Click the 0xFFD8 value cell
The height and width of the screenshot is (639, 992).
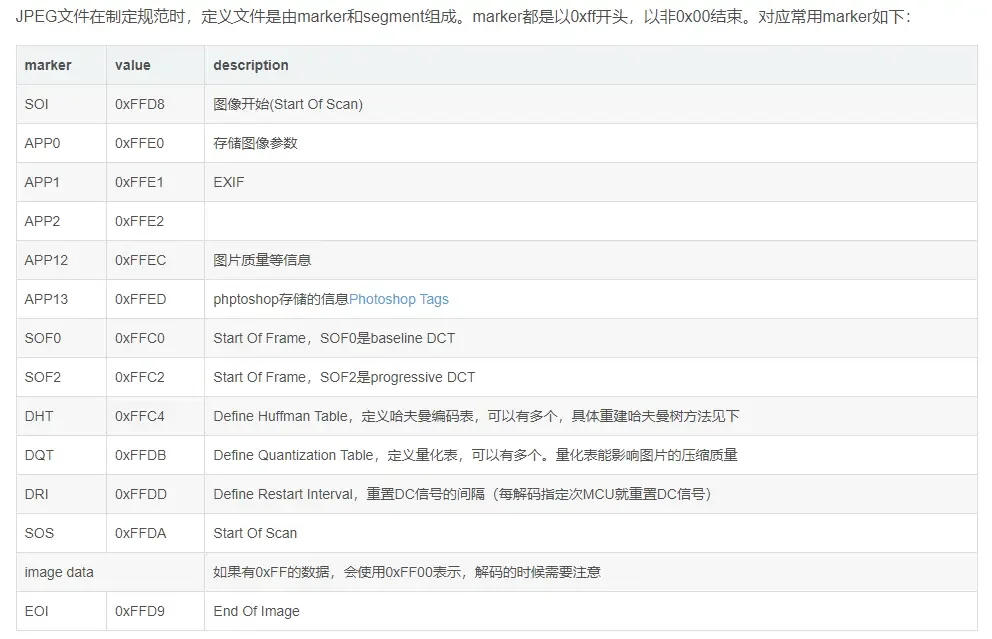(x=156, y=104)
